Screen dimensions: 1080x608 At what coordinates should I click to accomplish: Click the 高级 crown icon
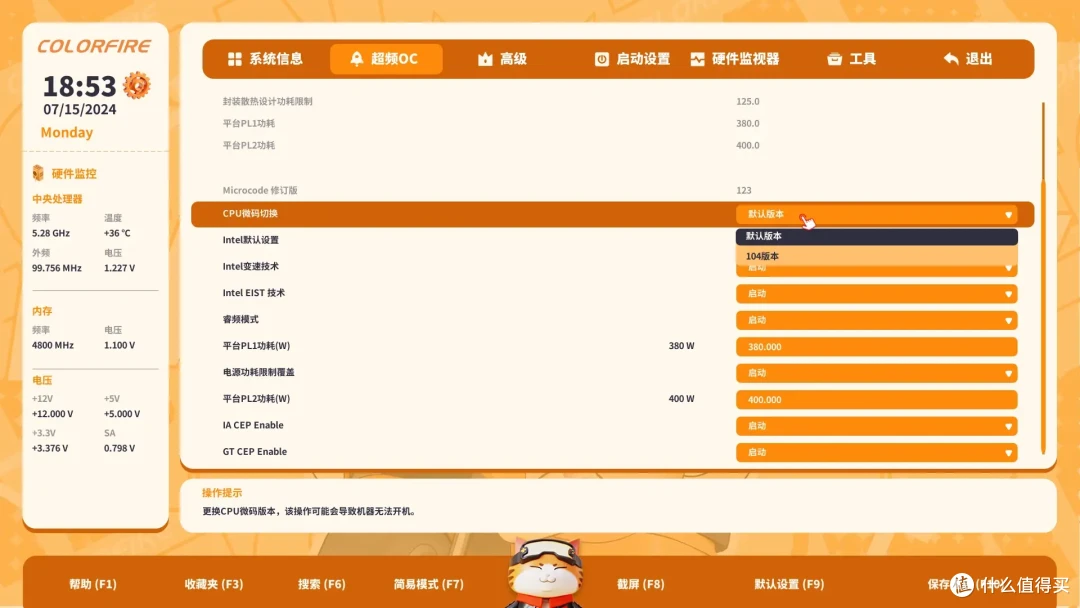pyautogui.click(x=485, y=59)
